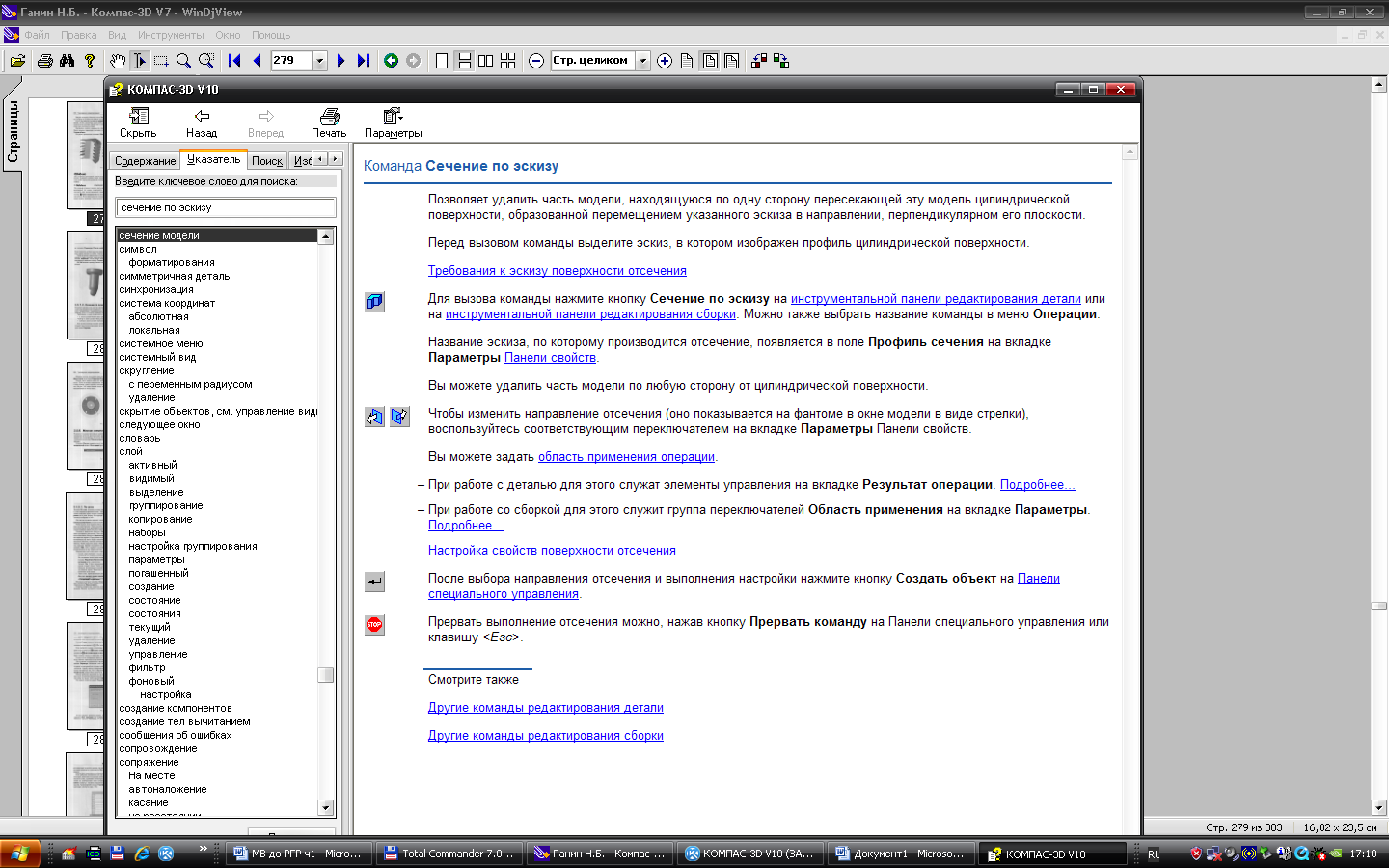Choose continuous facing pages layout icon

pyautogui.click(x=507, y=61)
